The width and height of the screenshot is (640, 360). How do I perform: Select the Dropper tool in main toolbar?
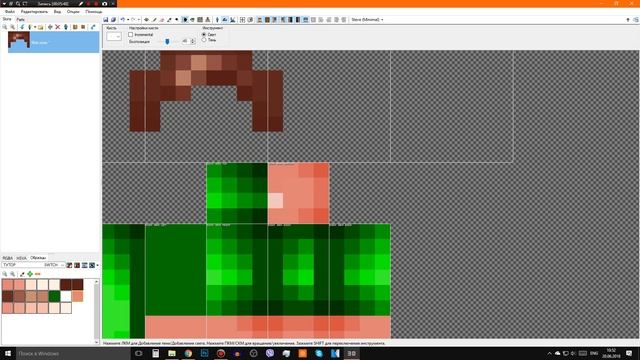(x=169, y=20)
